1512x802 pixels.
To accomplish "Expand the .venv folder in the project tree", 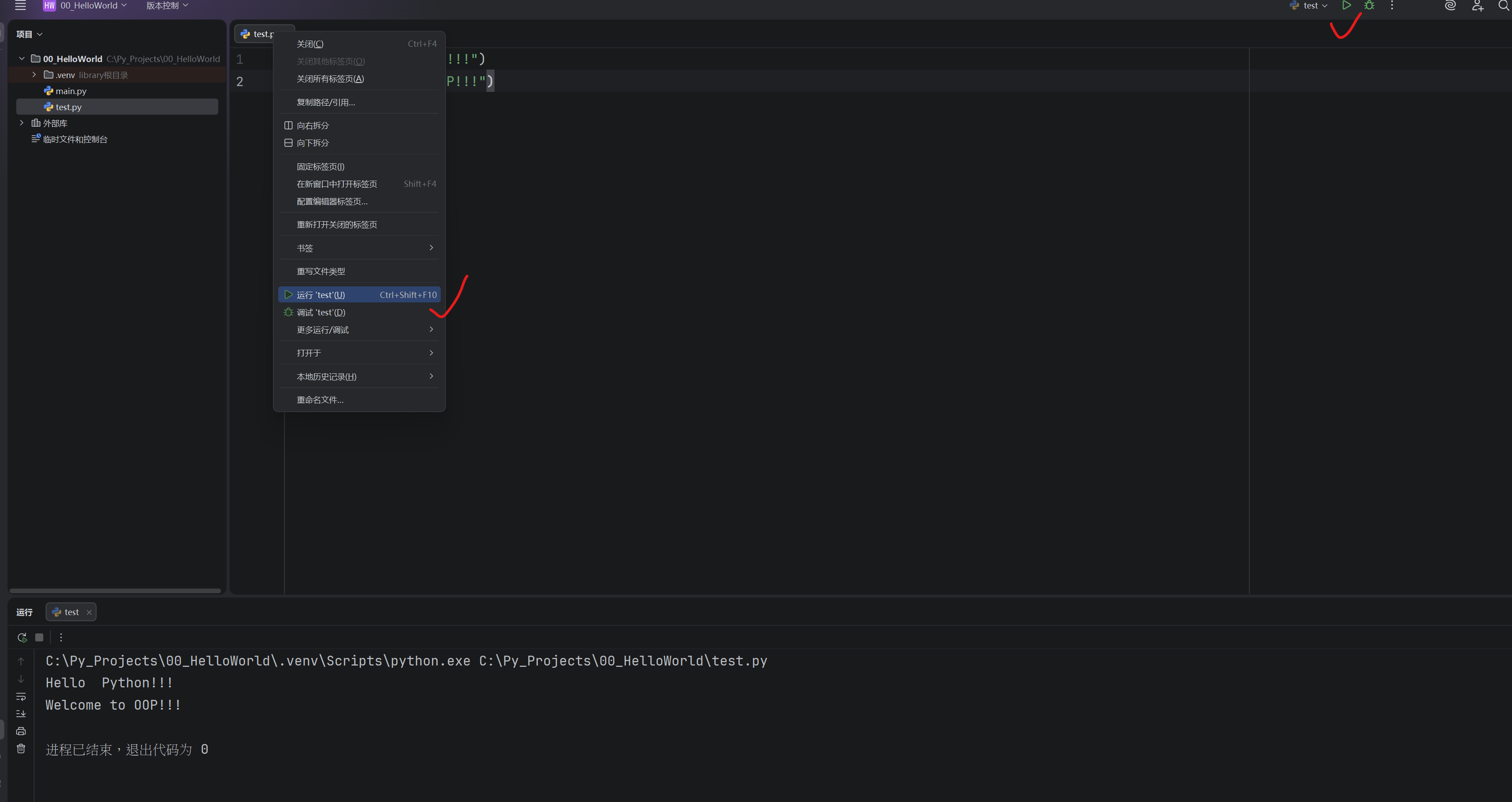I will (34, 74).
